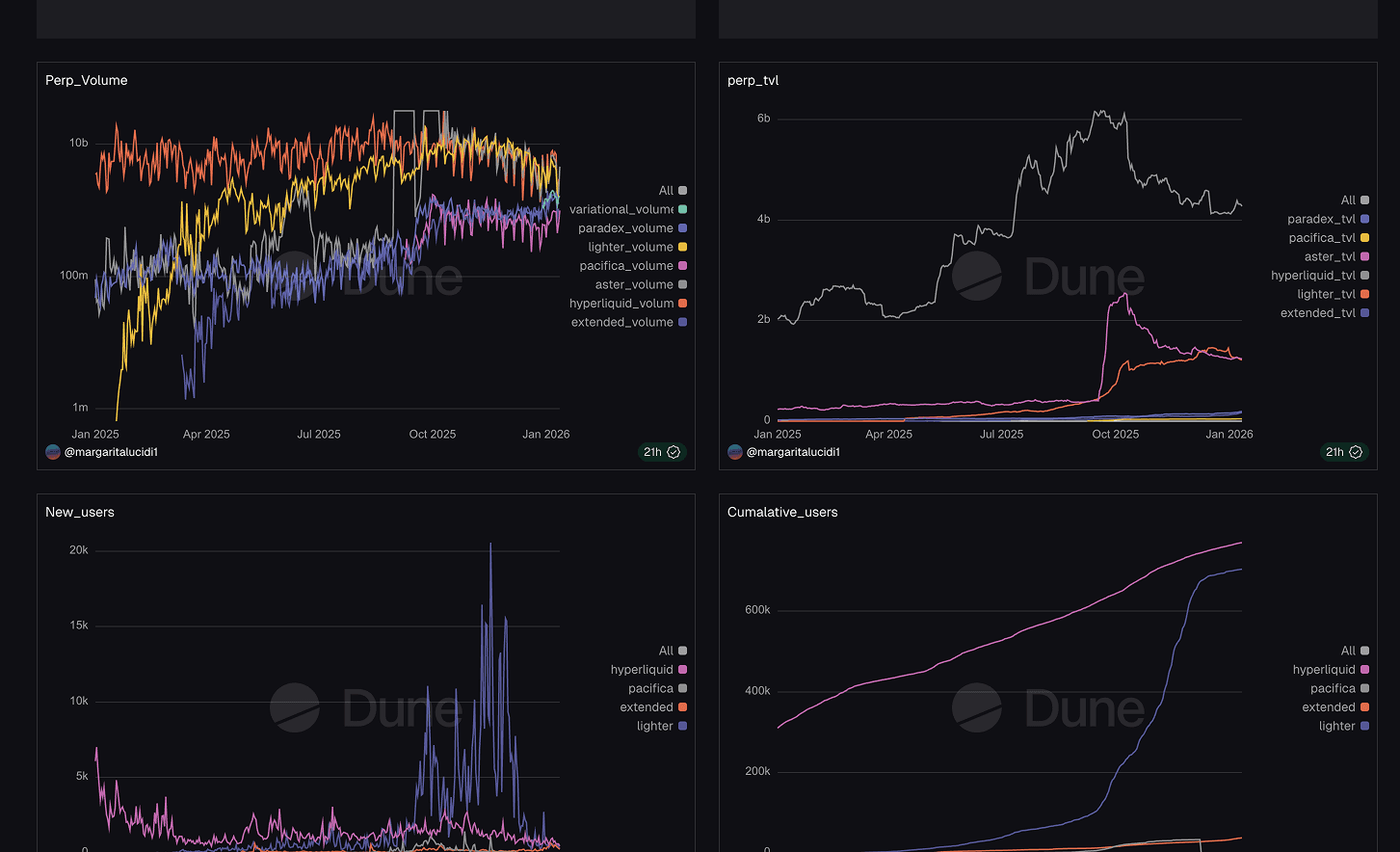
Task: Open @margaritalucidi1 profile link below Perp_Volume chart
Action: tap(110, 451)
